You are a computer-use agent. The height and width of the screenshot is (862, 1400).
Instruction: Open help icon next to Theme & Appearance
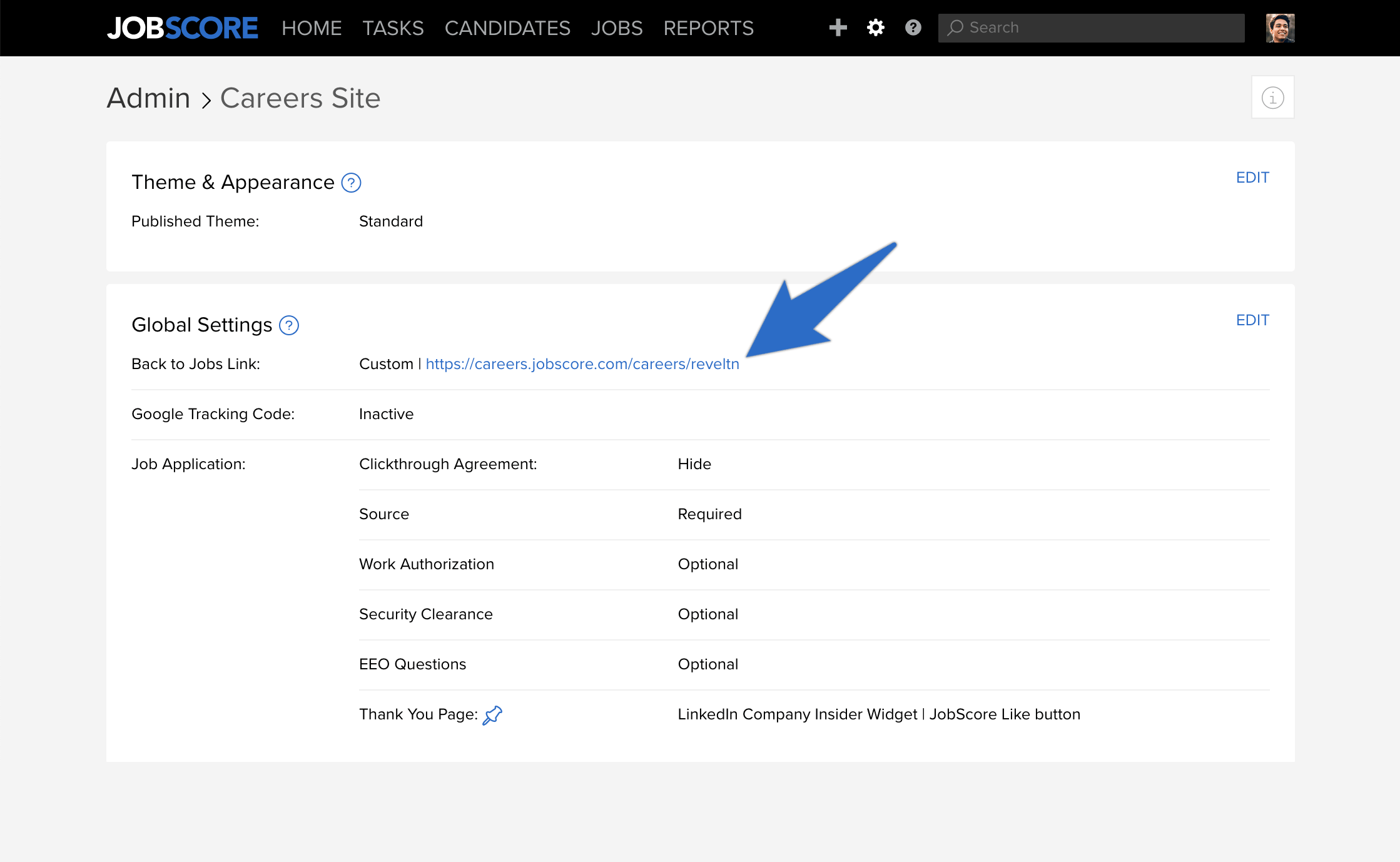(x=351, y=183)
